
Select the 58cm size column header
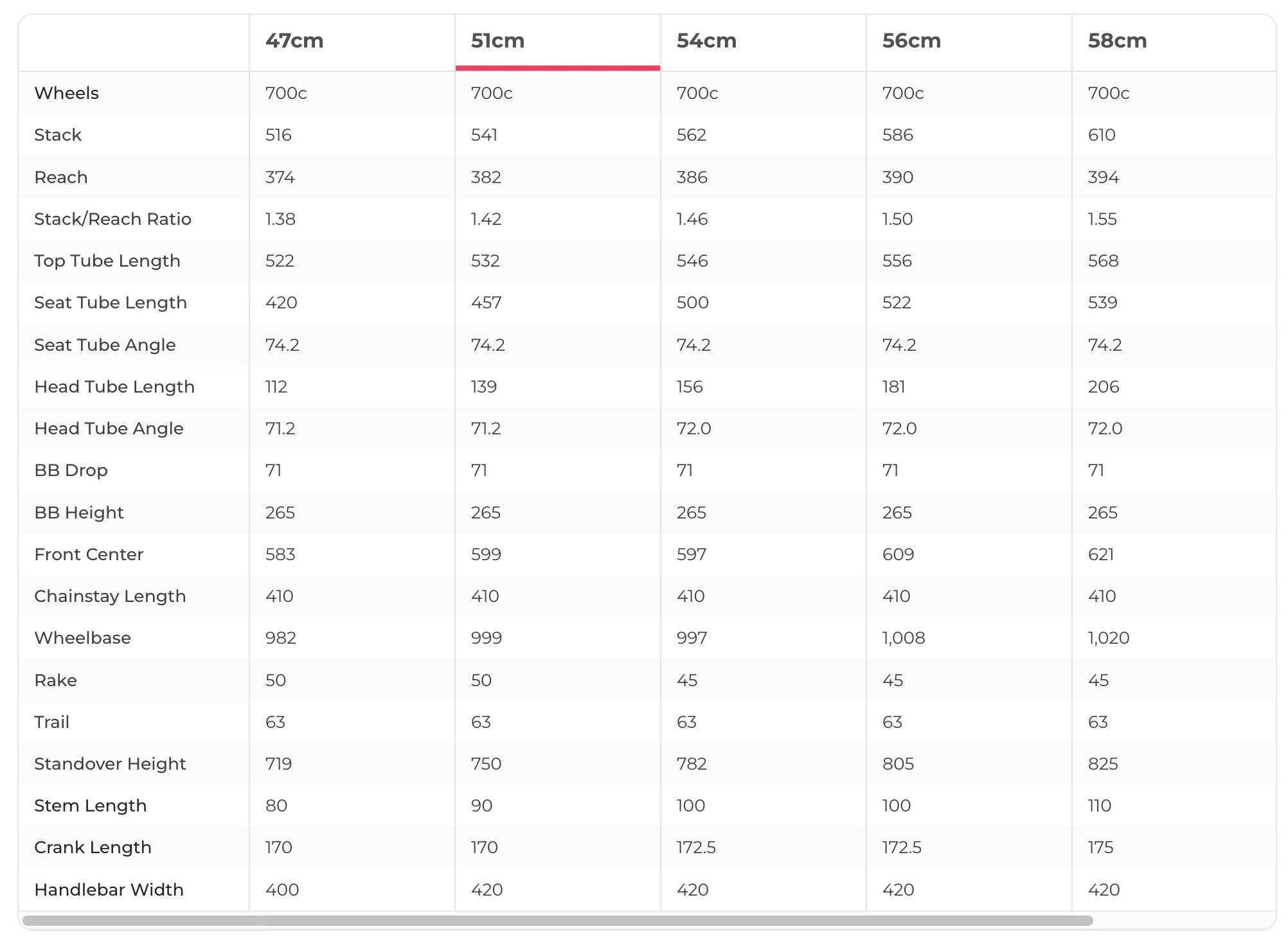pos(1117,41)
